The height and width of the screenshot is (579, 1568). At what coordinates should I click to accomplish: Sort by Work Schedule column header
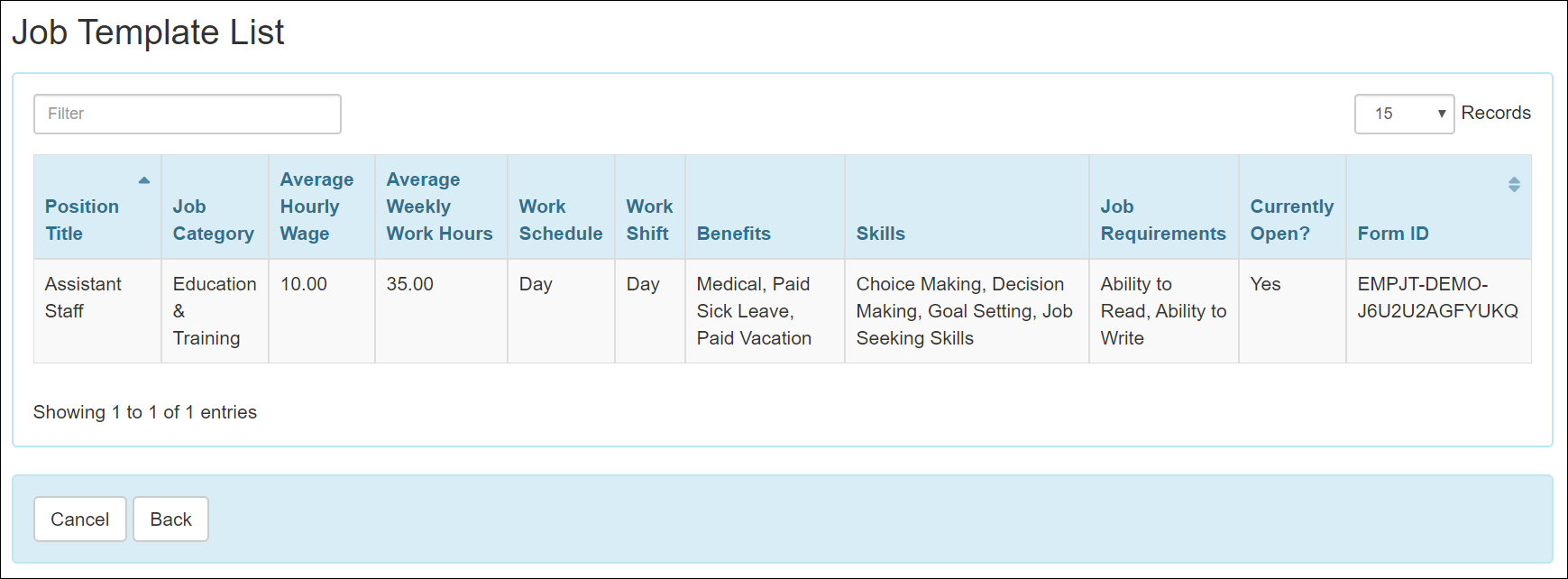click(560, 219)
